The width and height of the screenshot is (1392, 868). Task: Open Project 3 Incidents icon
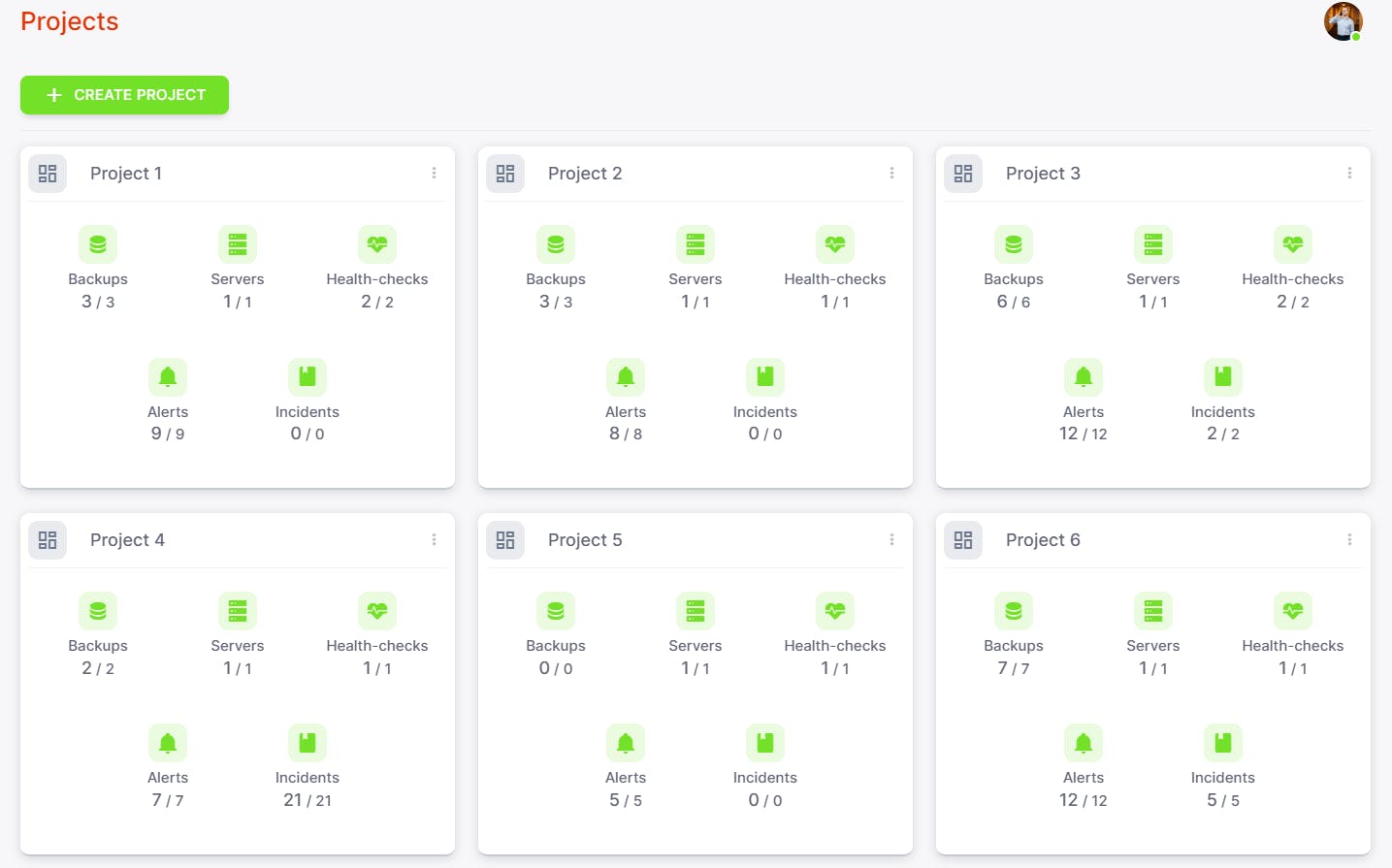click(1223, 377)
